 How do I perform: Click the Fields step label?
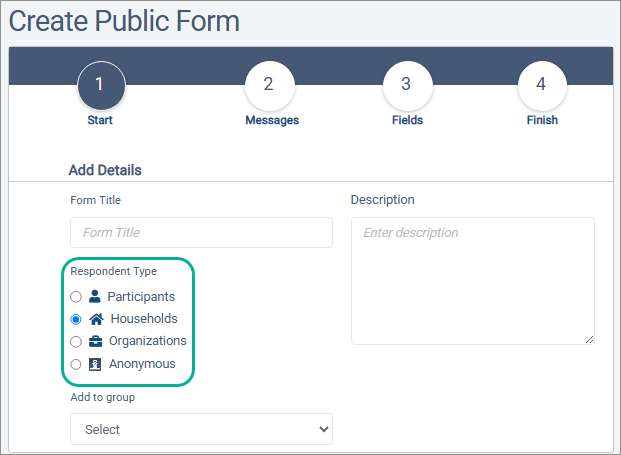pyautogui.click(x=408, y=120)
